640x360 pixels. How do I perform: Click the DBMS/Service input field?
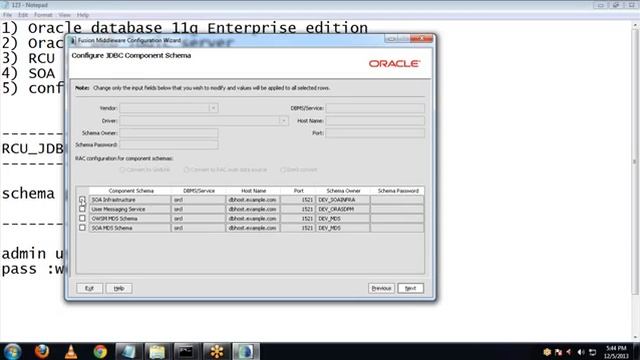(375, 108)
